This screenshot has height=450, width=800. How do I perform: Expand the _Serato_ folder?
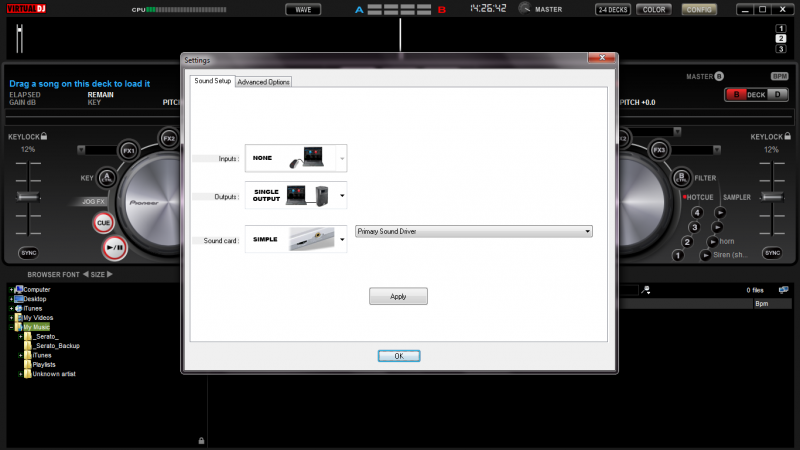pyautogui.click(x=20, y=336)
